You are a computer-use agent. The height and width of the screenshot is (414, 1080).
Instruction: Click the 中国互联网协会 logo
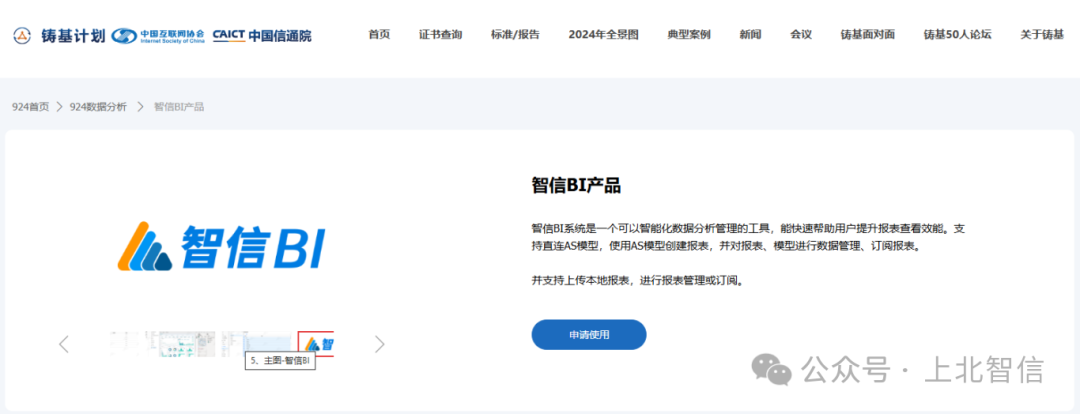pyautogui.click(x=158, y=35)
